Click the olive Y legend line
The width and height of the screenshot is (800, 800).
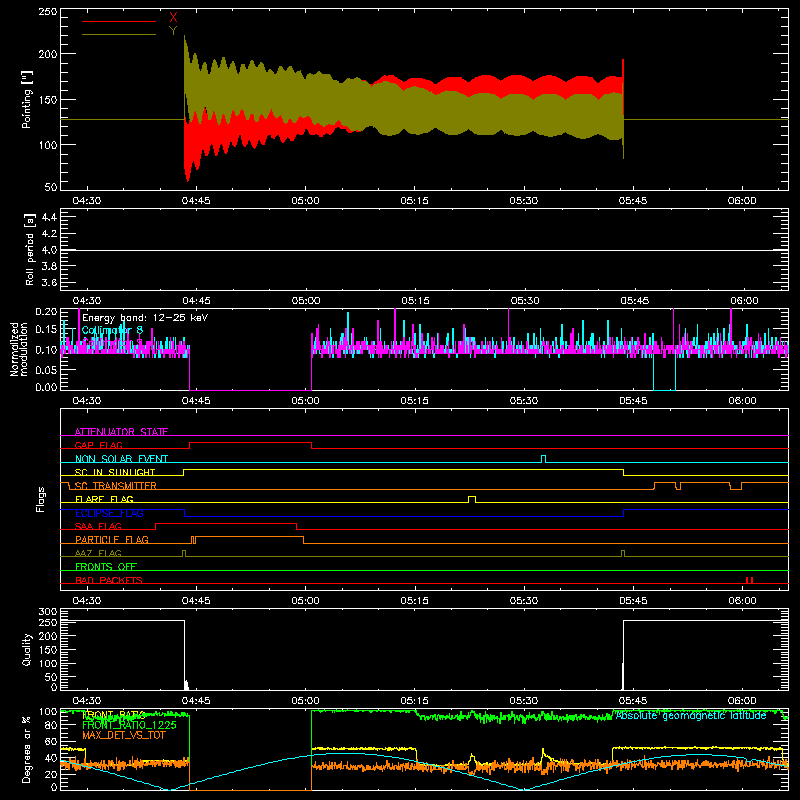click(x=119, y=35)
